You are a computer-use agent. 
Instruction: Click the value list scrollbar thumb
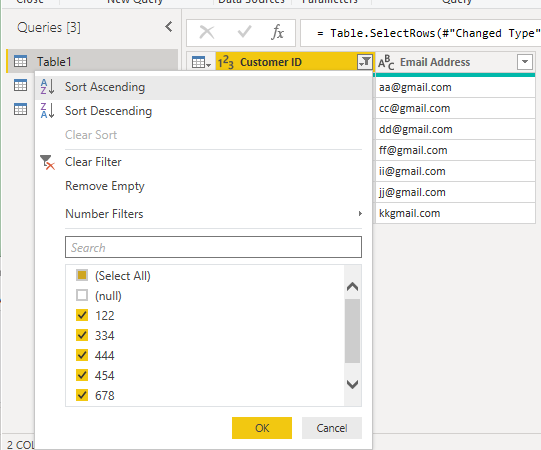coord(352,331)
